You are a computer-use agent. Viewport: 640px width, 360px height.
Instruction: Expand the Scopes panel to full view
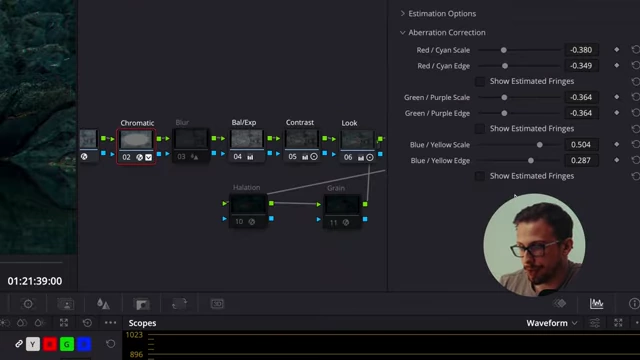point(618,323)
